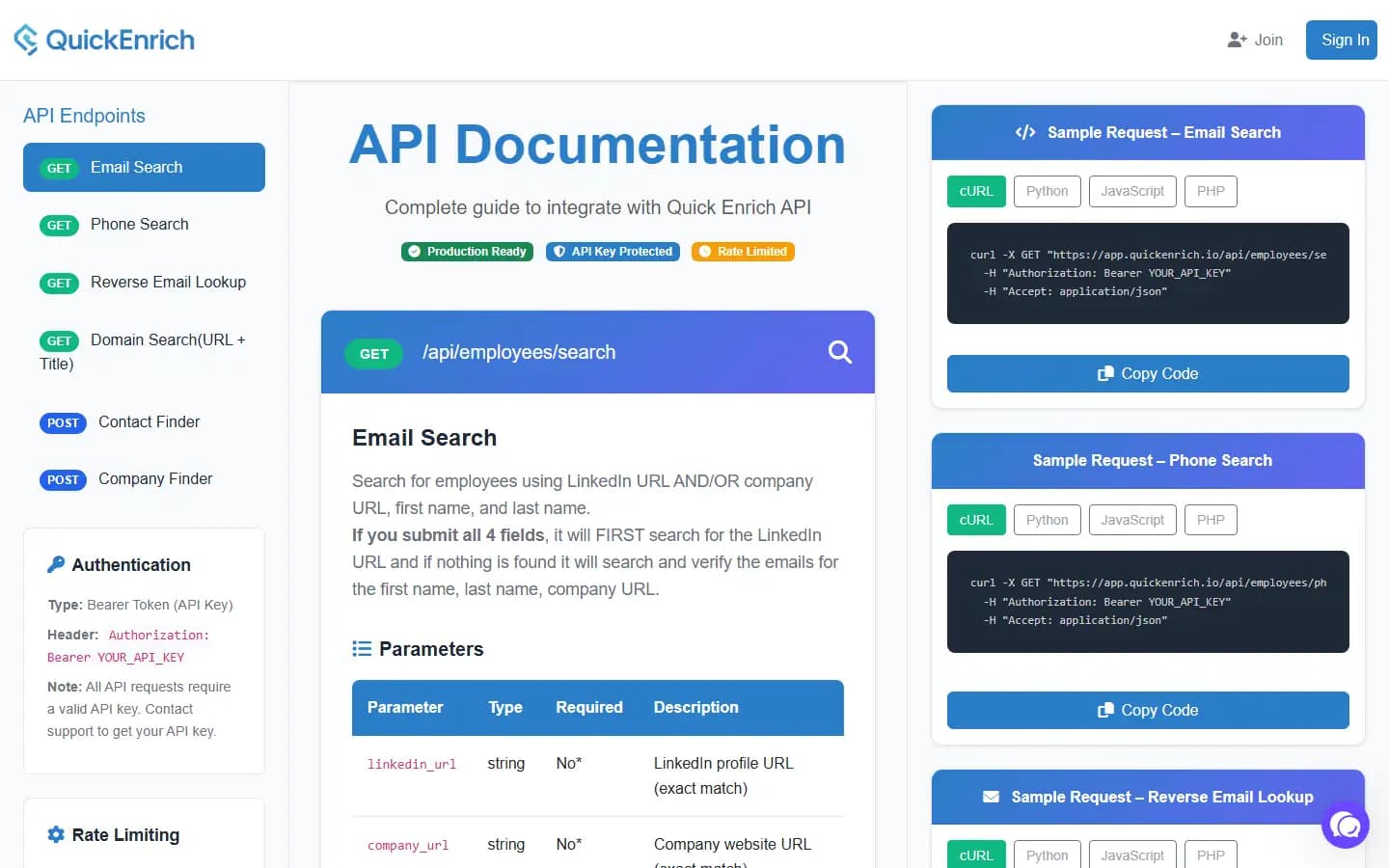
Task: Click the gear icon beside Rate Limiting
Action: point(56,834)
